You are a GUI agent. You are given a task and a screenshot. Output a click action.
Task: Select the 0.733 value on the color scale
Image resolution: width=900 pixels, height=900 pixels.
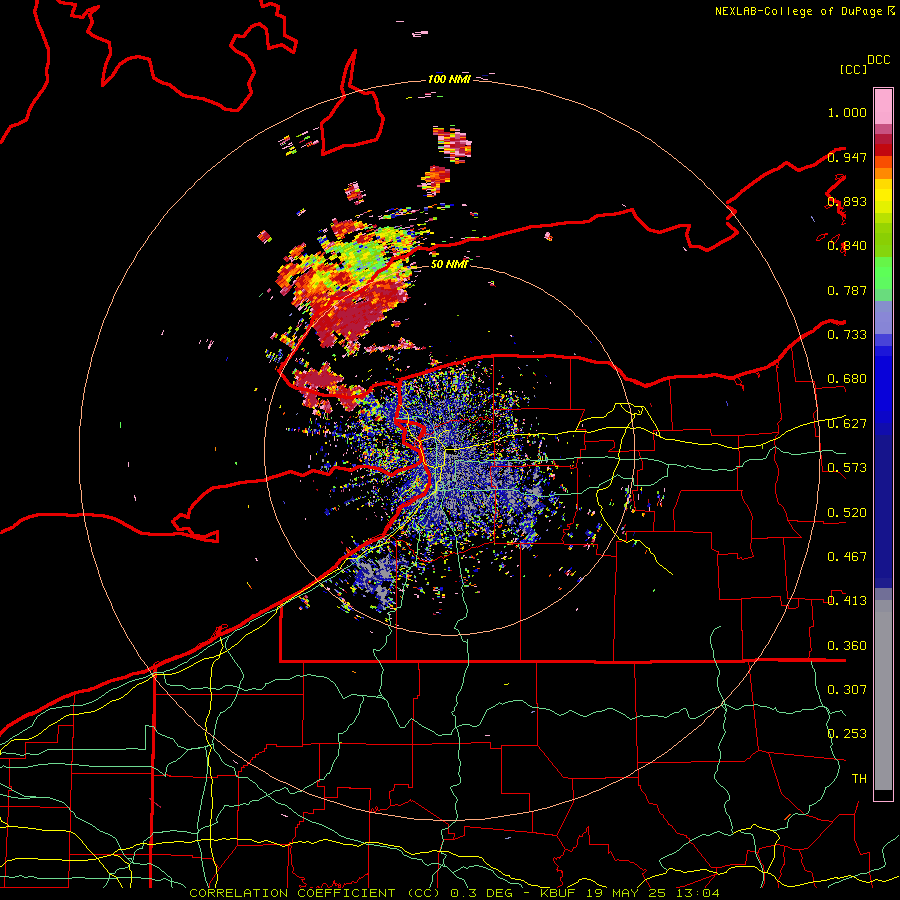tap(847, 335)
